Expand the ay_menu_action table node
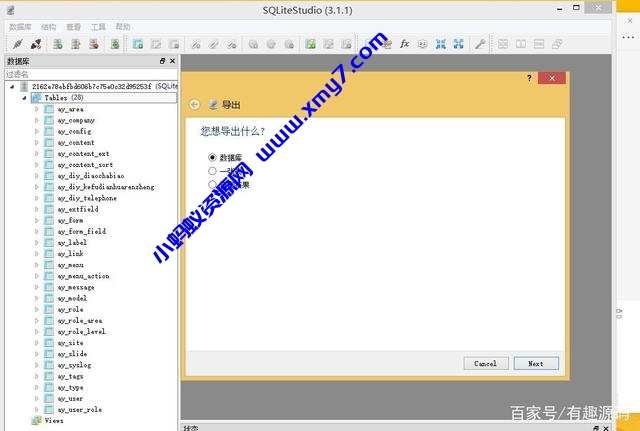Image resolution: width=640 pixels, height=431 pixels. click(37, 276)
